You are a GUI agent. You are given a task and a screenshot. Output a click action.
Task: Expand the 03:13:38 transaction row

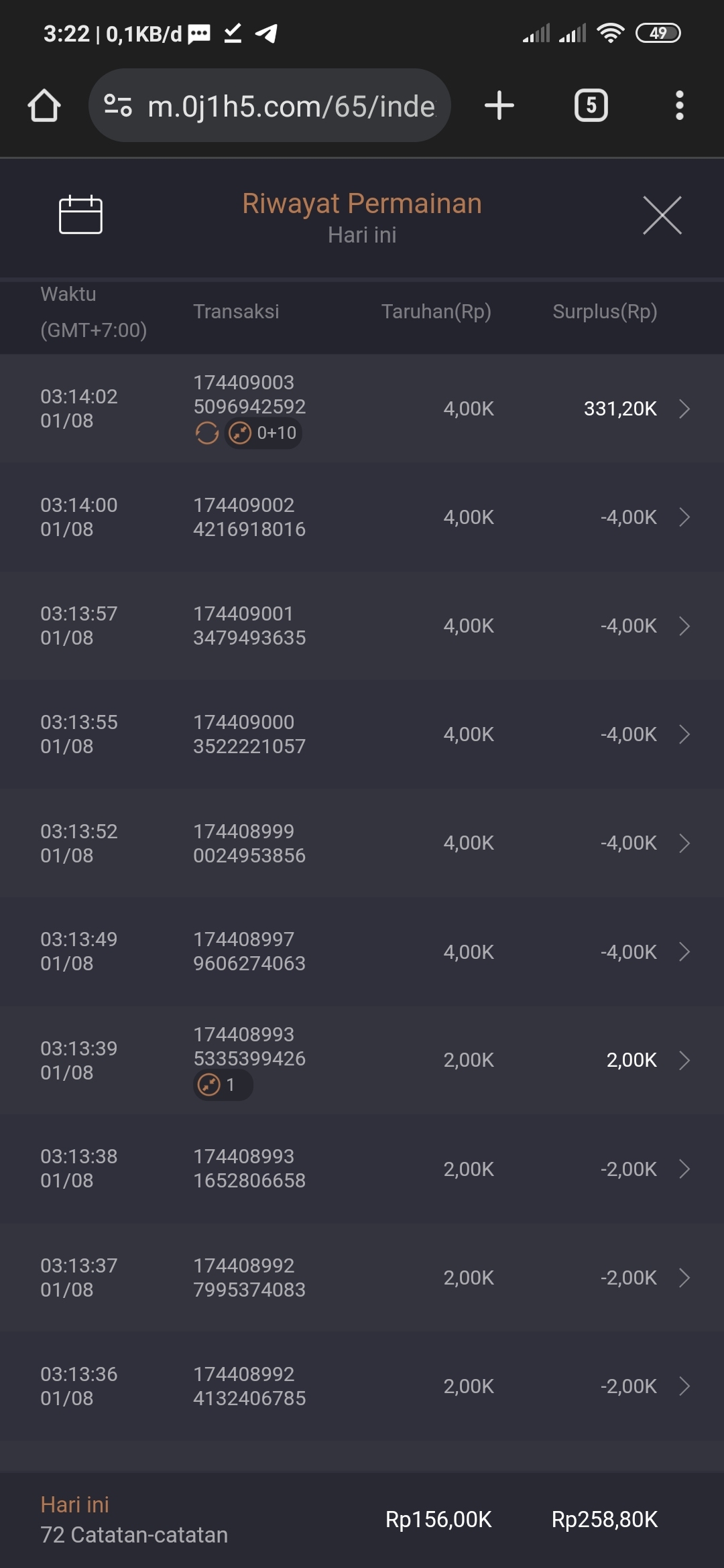pyautogui.click(x=684, y=1169)
